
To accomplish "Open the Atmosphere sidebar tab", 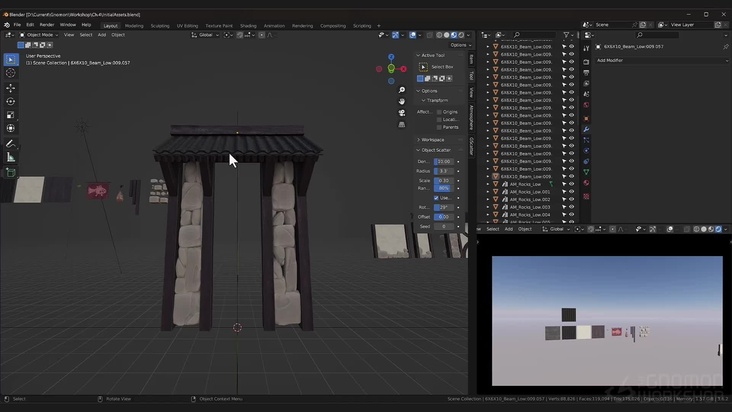I will (472, 117).
